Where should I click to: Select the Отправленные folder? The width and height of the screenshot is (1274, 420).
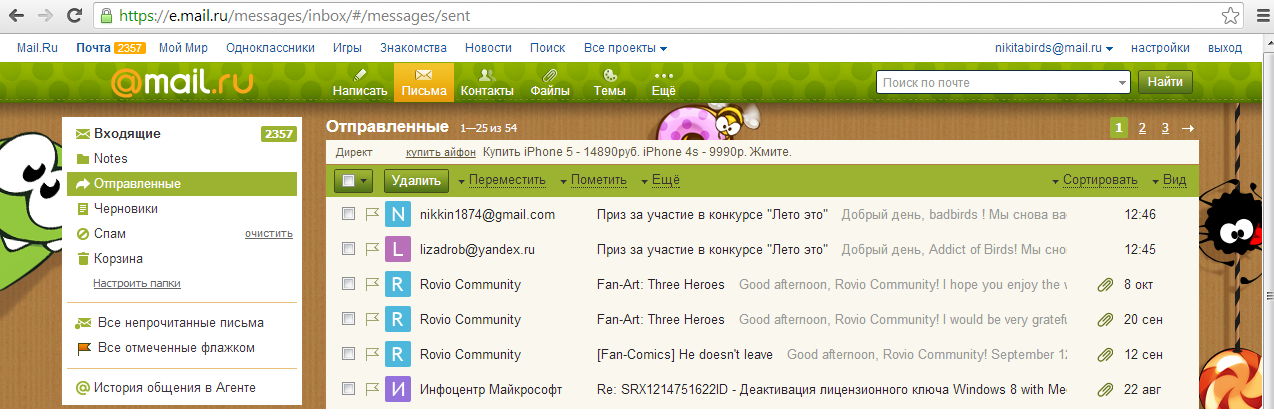tap(182, 184)
